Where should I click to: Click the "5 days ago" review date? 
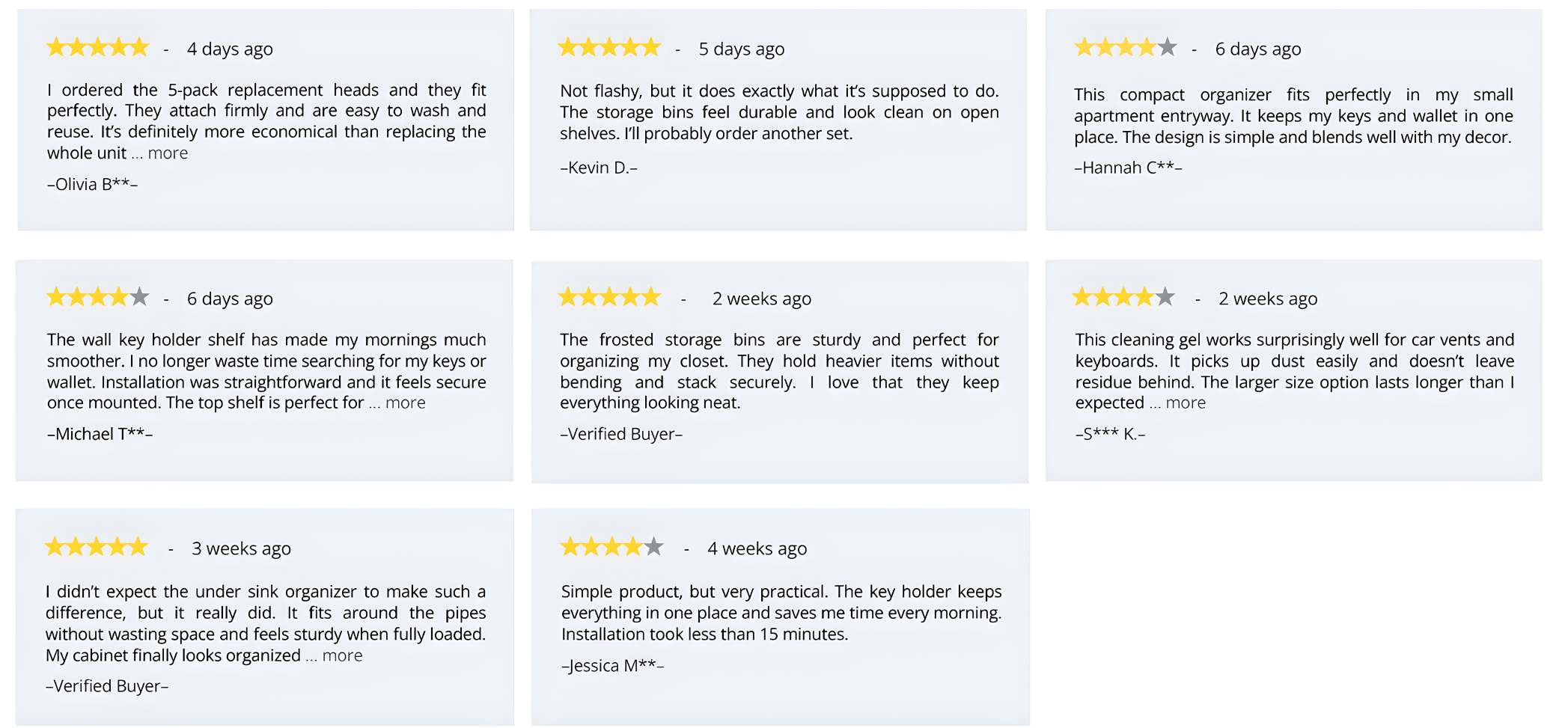pos(741,49)
